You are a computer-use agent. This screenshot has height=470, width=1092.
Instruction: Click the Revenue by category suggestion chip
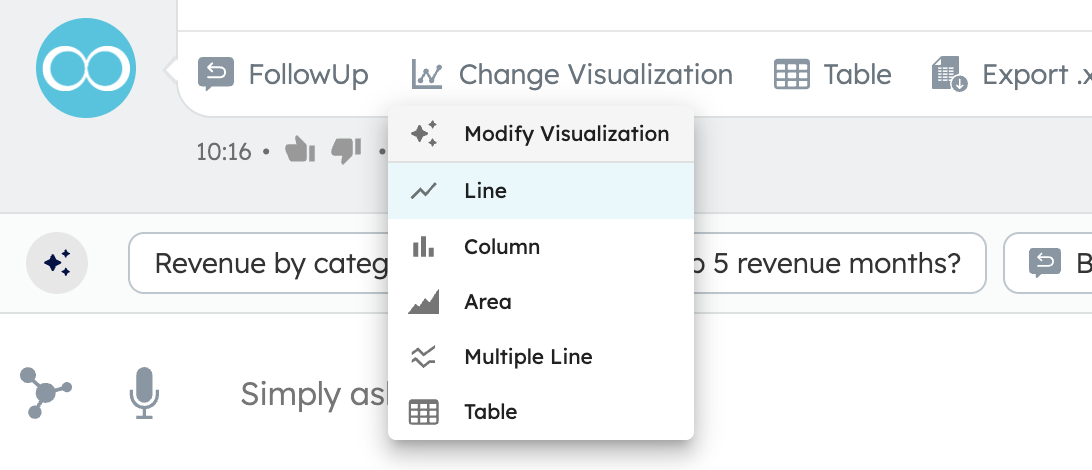coord(258,263)
